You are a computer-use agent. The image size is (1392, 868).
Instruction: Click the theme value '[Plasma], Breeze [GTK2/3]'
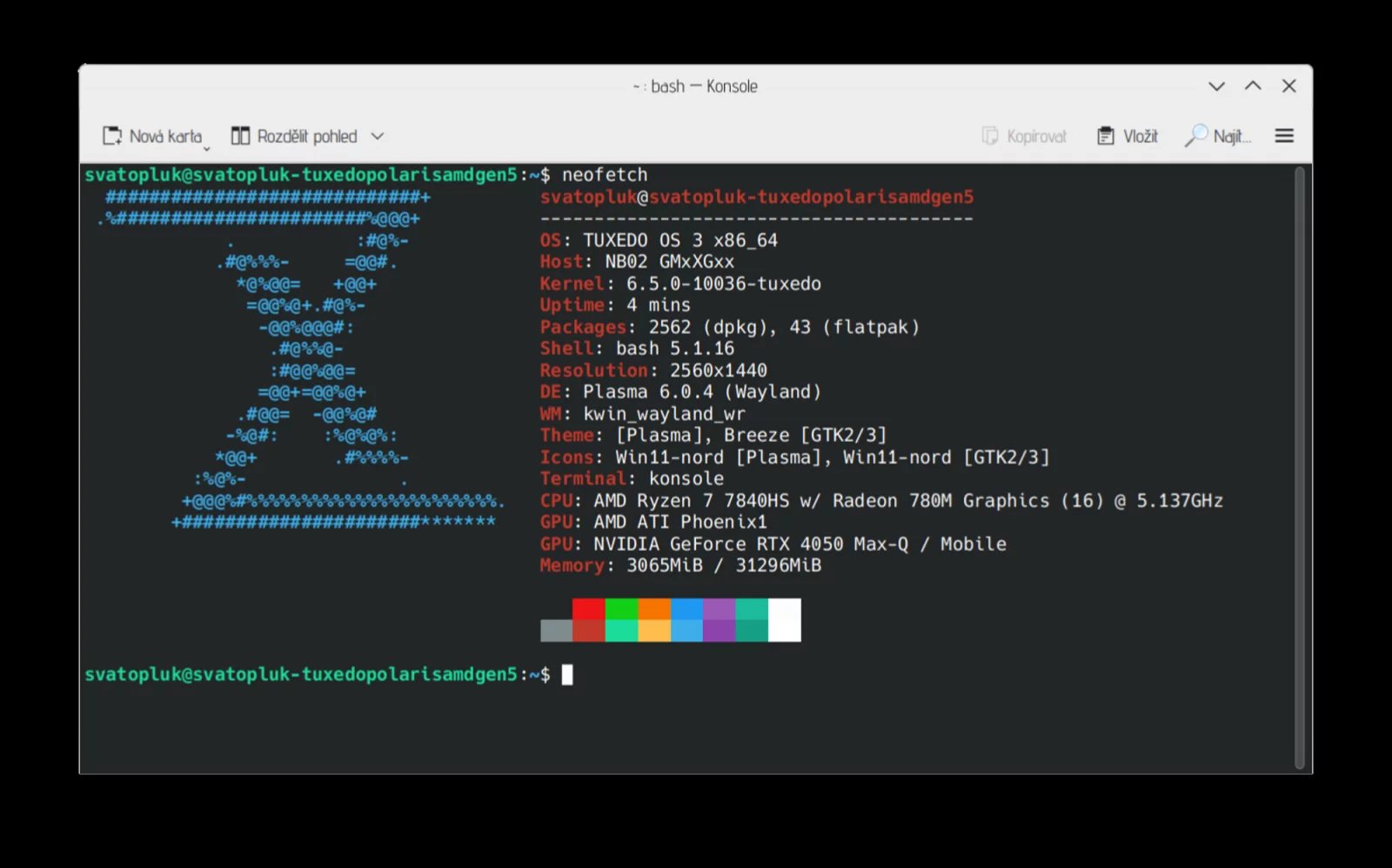(752, 436)
